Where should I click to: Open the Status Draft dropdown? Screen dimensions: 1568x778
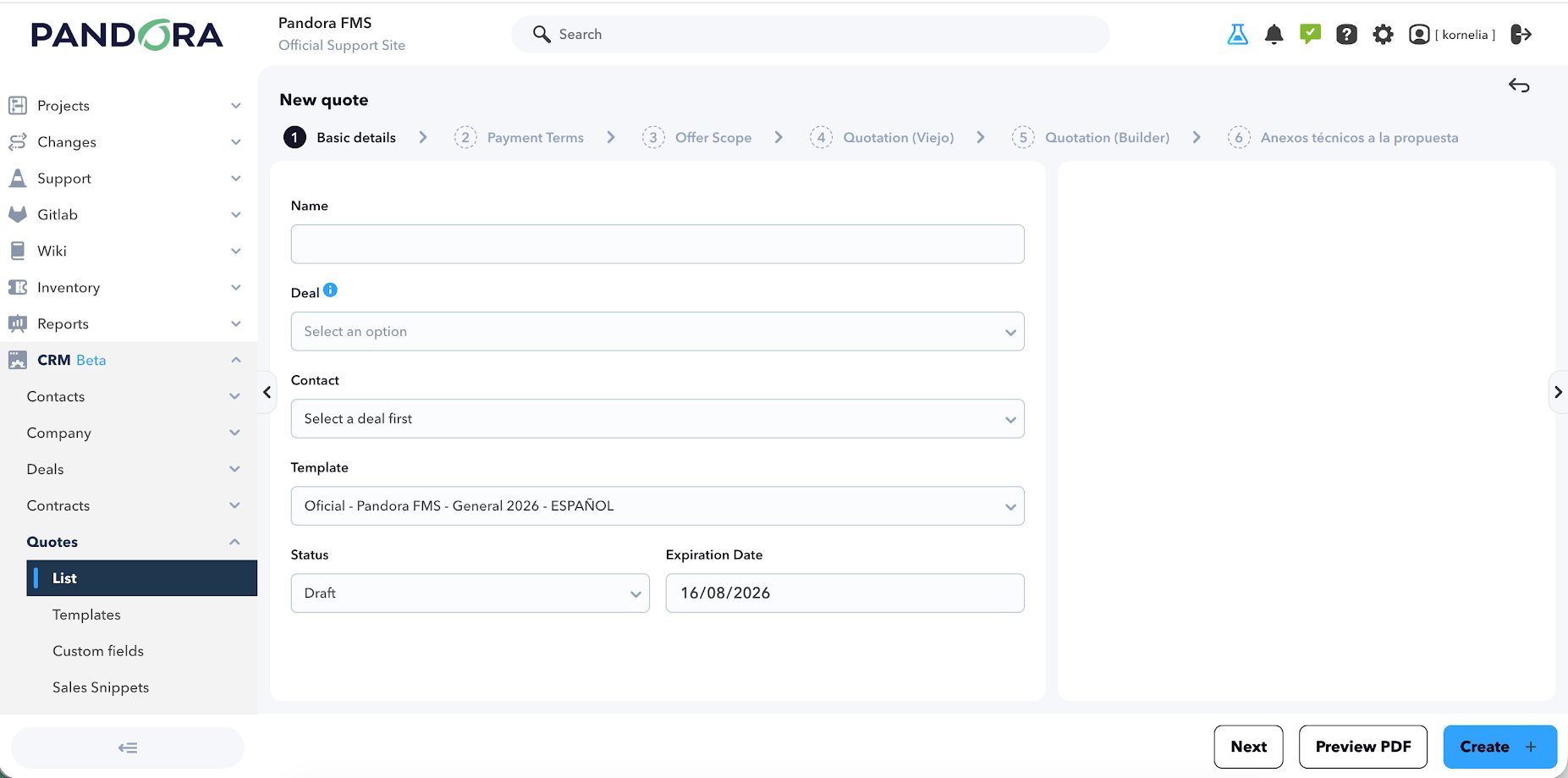point(470,593)
